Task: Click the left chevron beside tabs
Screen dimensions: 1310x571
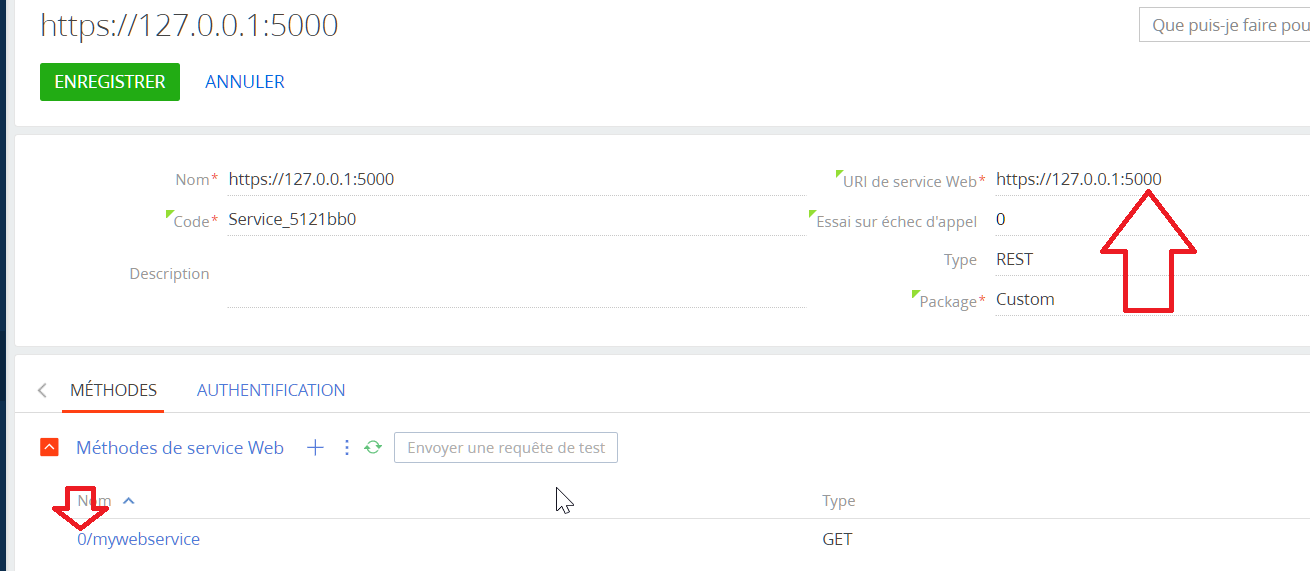Action: pos(42,390)
